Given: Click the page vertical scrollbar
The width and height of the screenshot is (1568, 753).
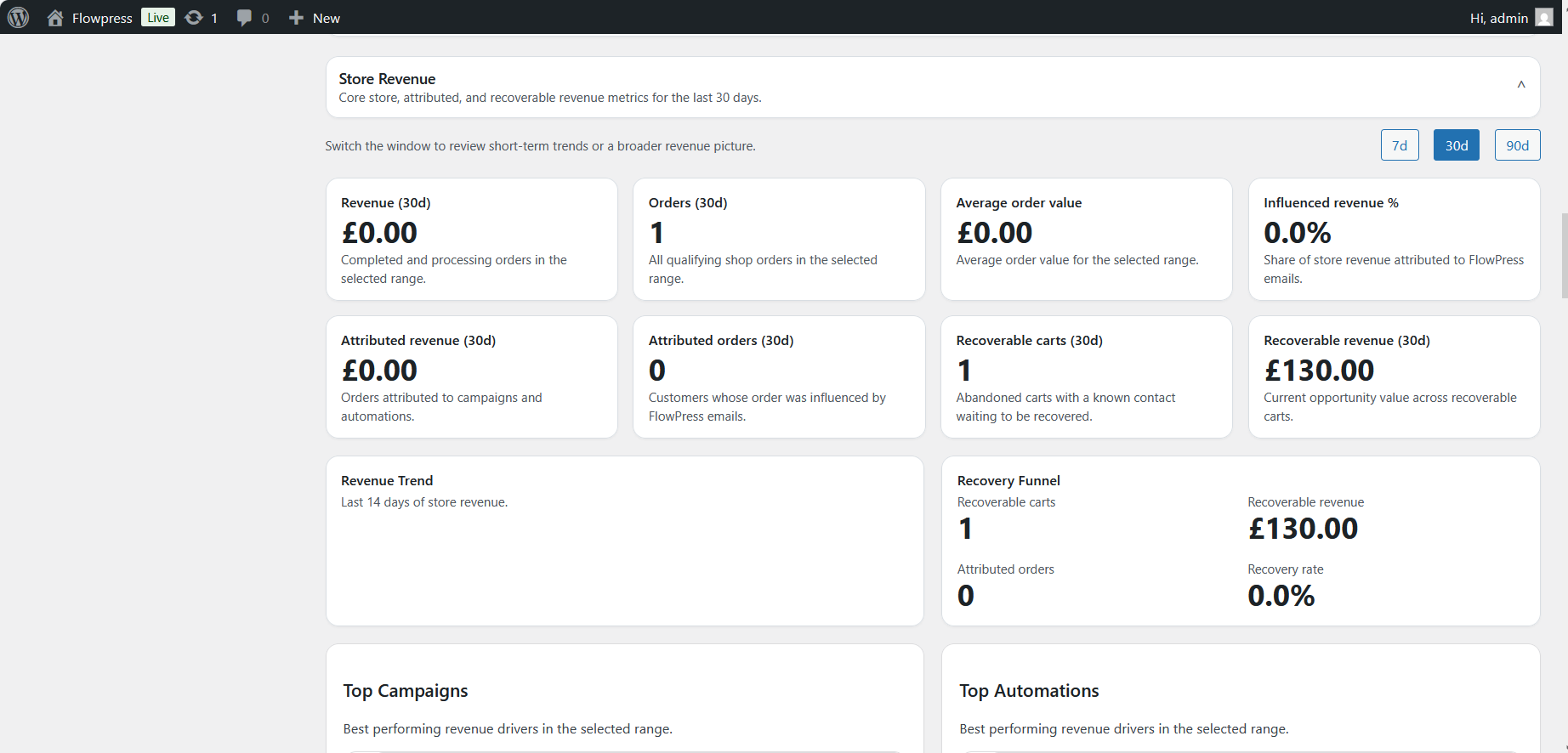Looking at the screenshot, I should [1563, 255].
